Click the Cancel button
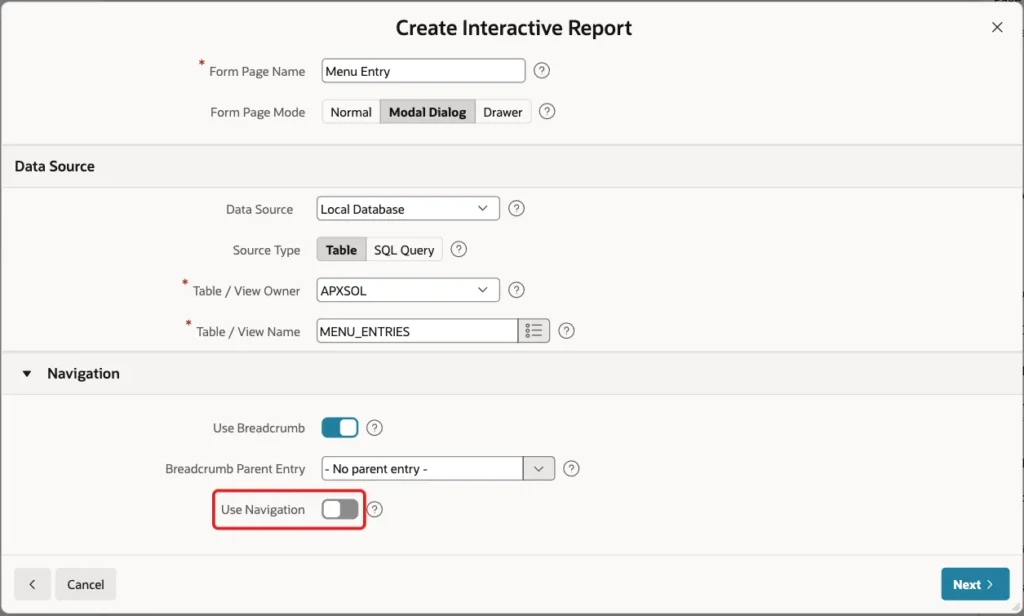The image size is (1024, 616). point(86,584)
